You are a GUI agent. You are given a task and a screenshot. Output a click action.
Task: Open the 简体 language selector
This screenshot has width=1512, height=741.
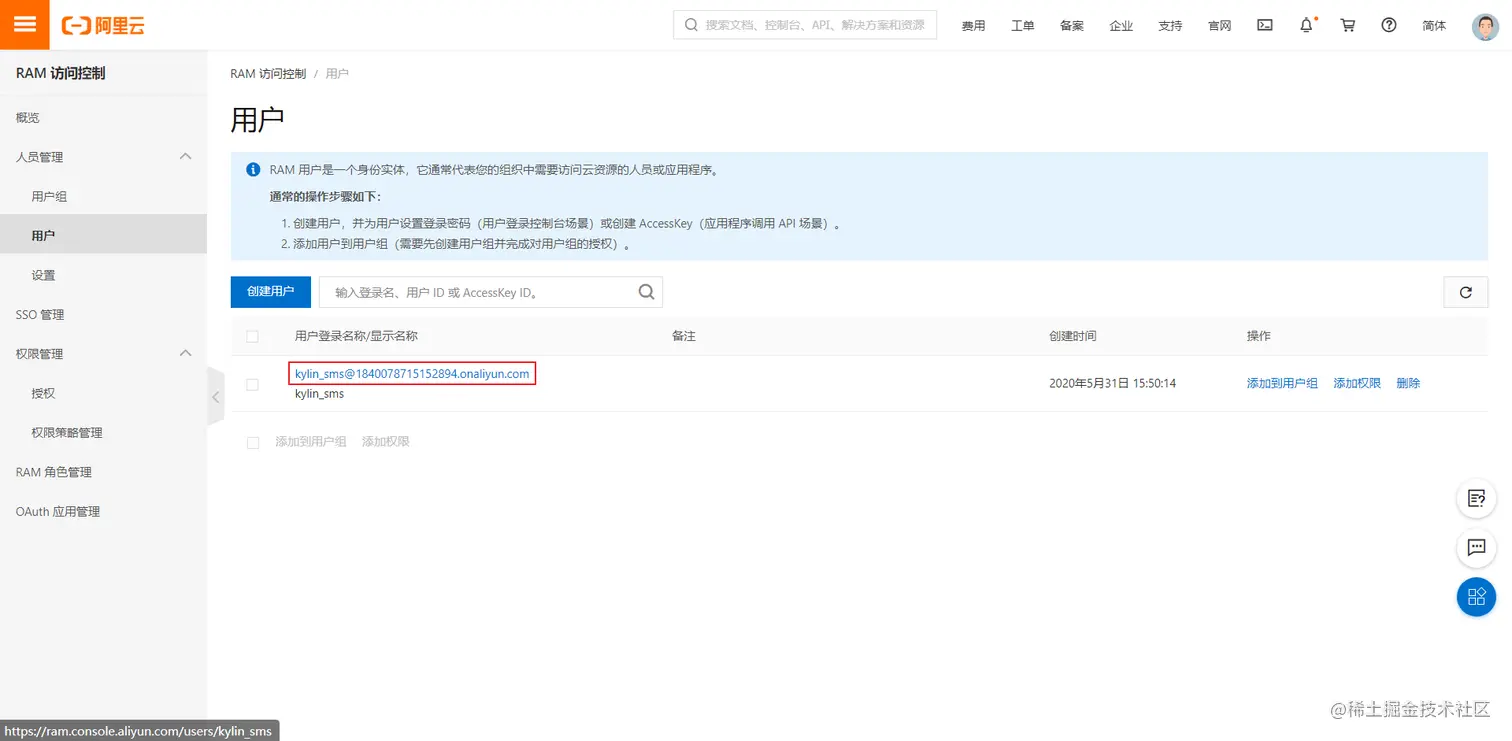(1434, 26)
